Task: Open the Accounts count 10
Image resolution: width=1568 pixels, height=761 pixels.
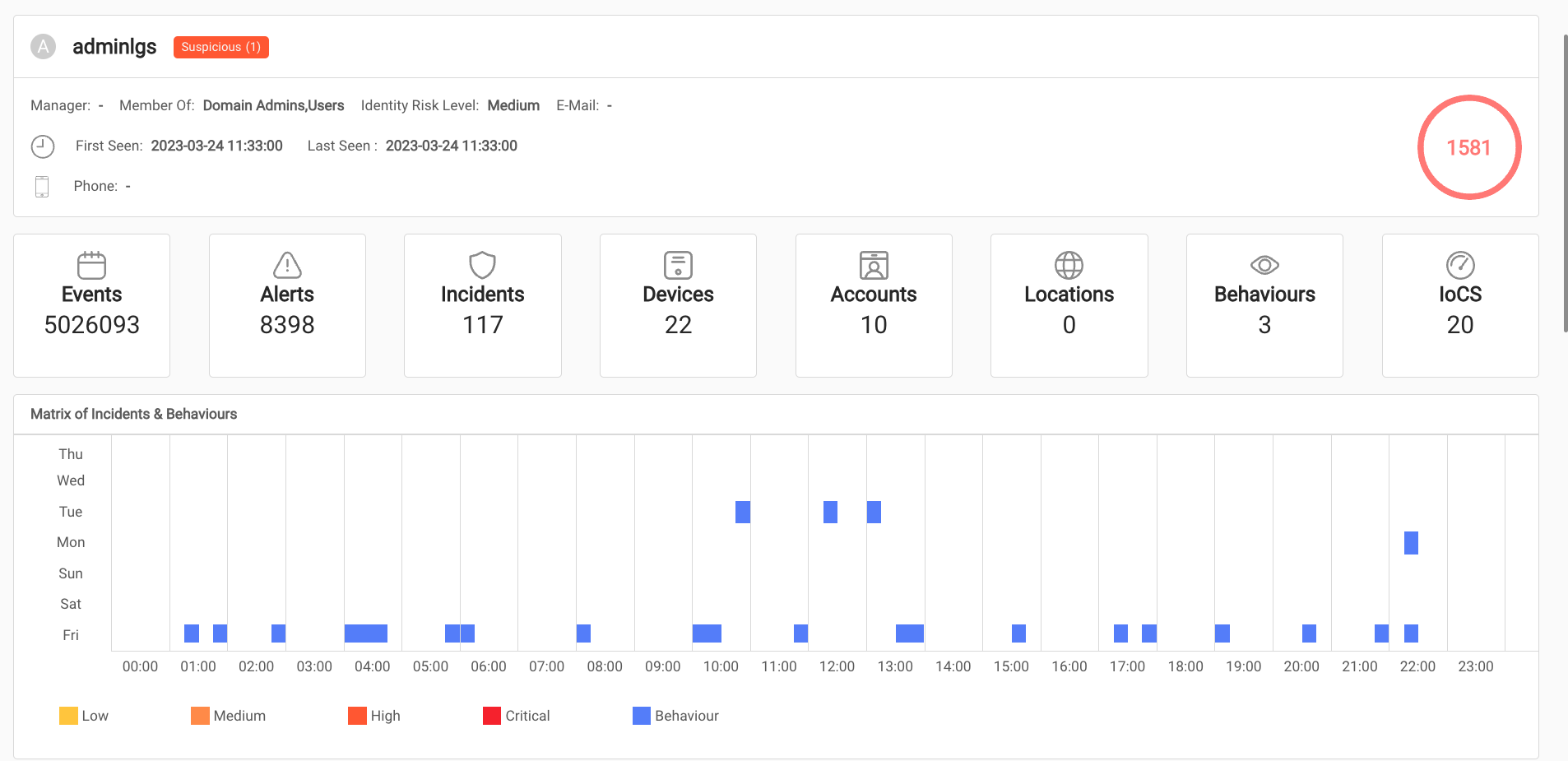Action: coord(874,325)
